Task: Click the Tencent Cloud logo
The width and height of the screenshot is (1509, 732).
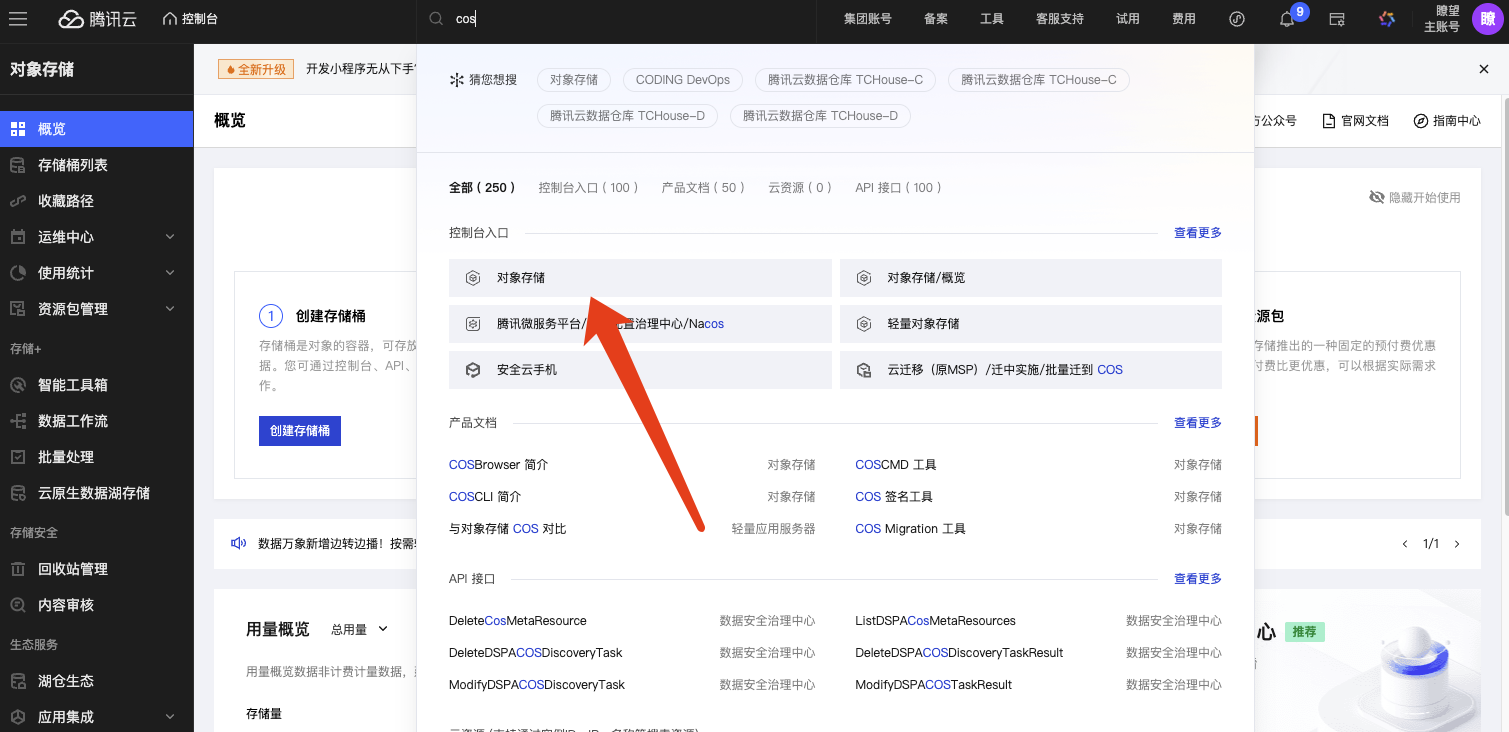Action: click(97, 19)
